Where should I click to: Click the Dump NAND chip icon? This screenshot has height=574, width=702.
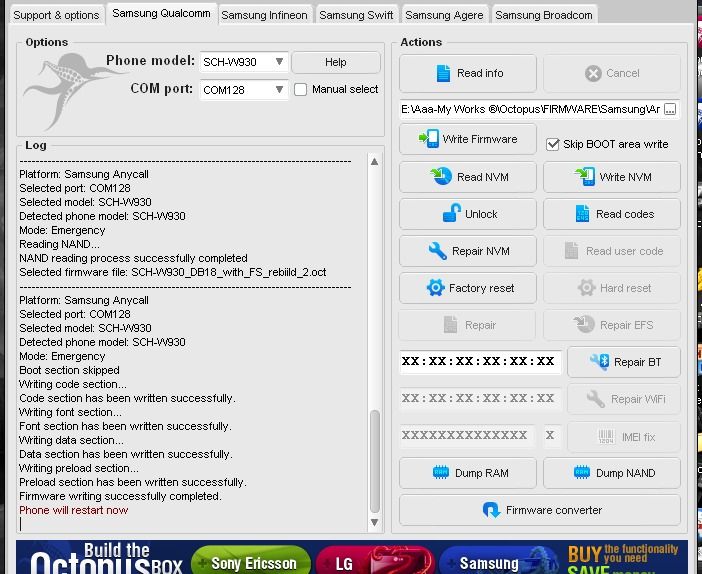pos(582,472)
